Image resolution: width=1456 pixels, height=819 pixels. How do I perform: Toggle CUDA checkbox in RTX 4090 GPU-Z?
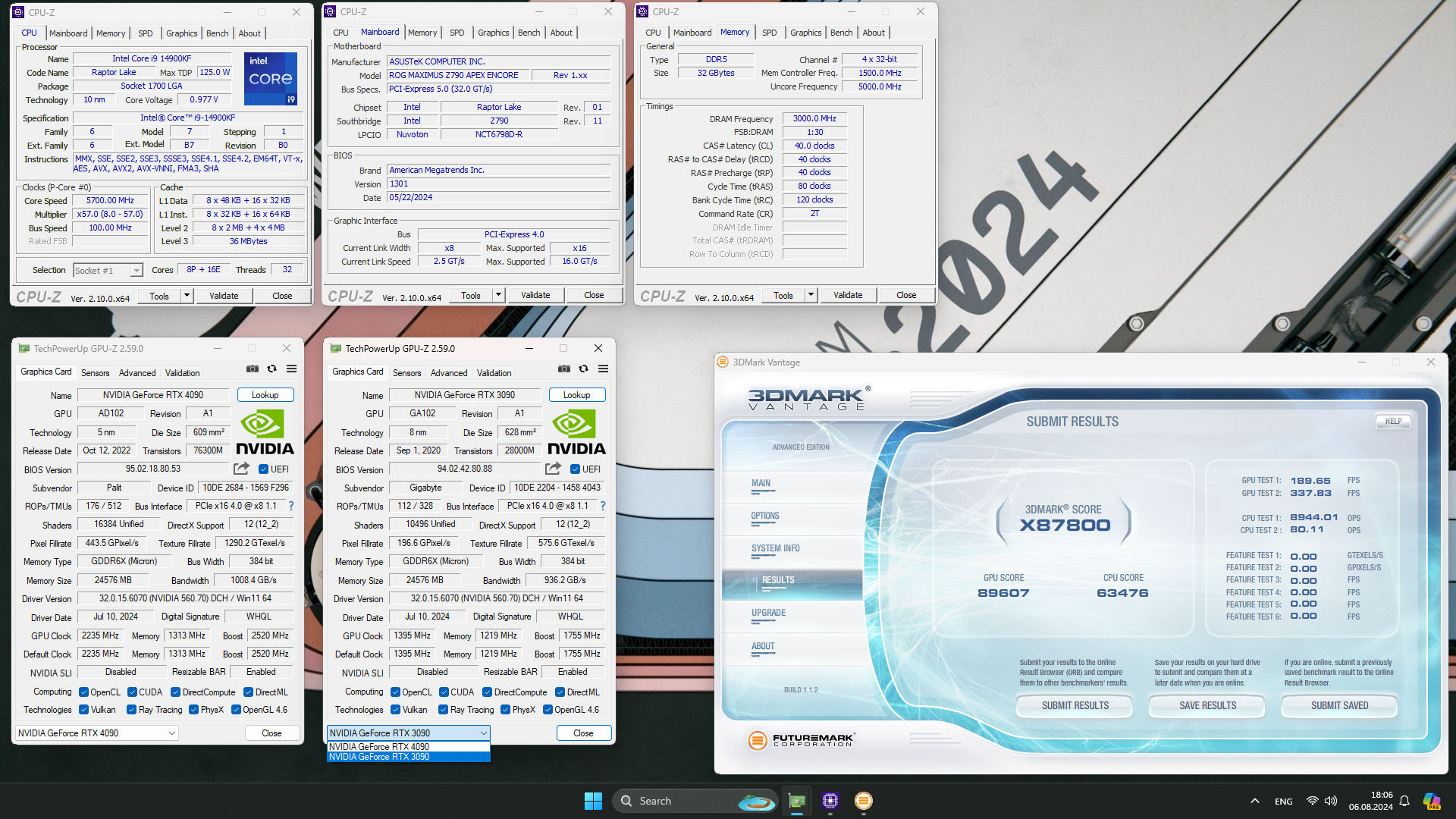point(132,692)
